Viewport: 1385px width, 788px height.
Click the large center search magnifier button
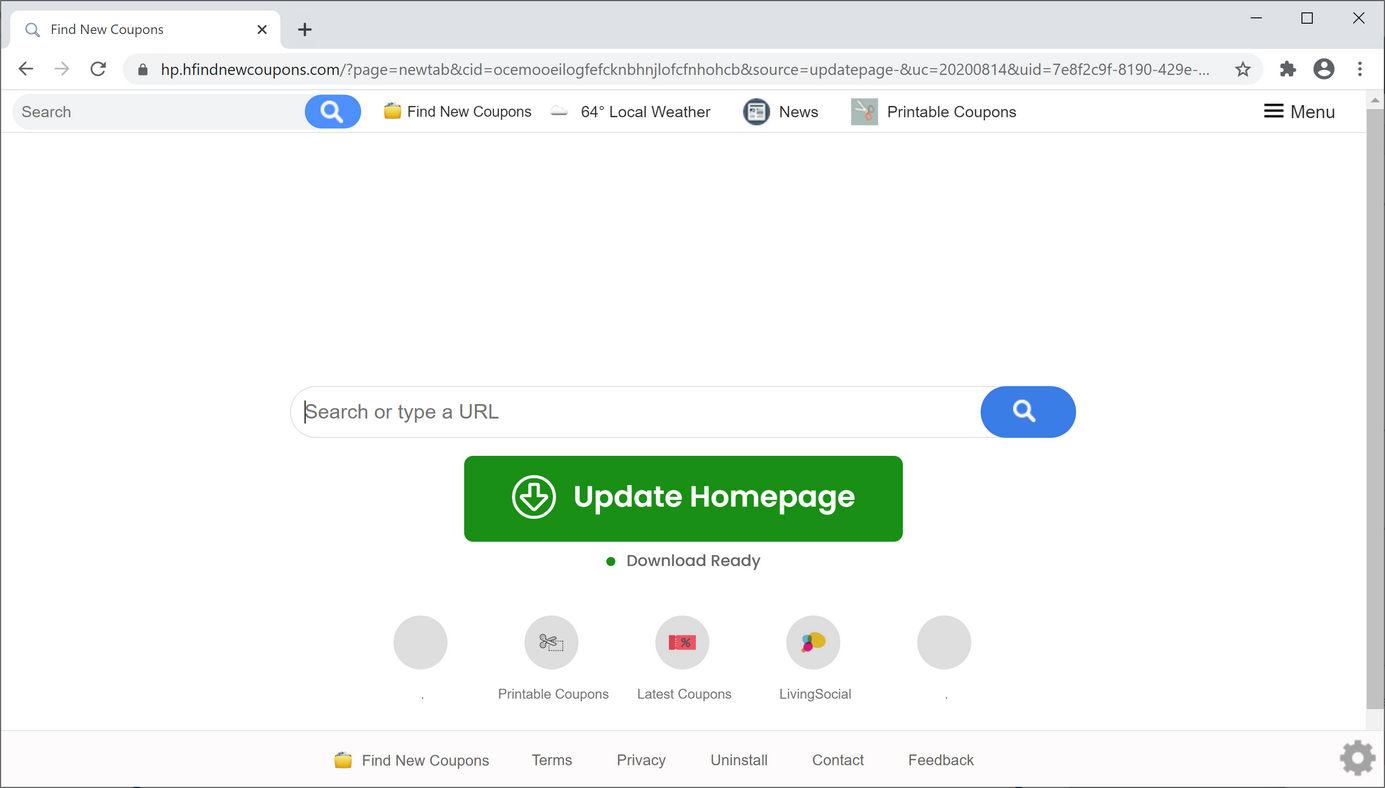coord(1027,412)
